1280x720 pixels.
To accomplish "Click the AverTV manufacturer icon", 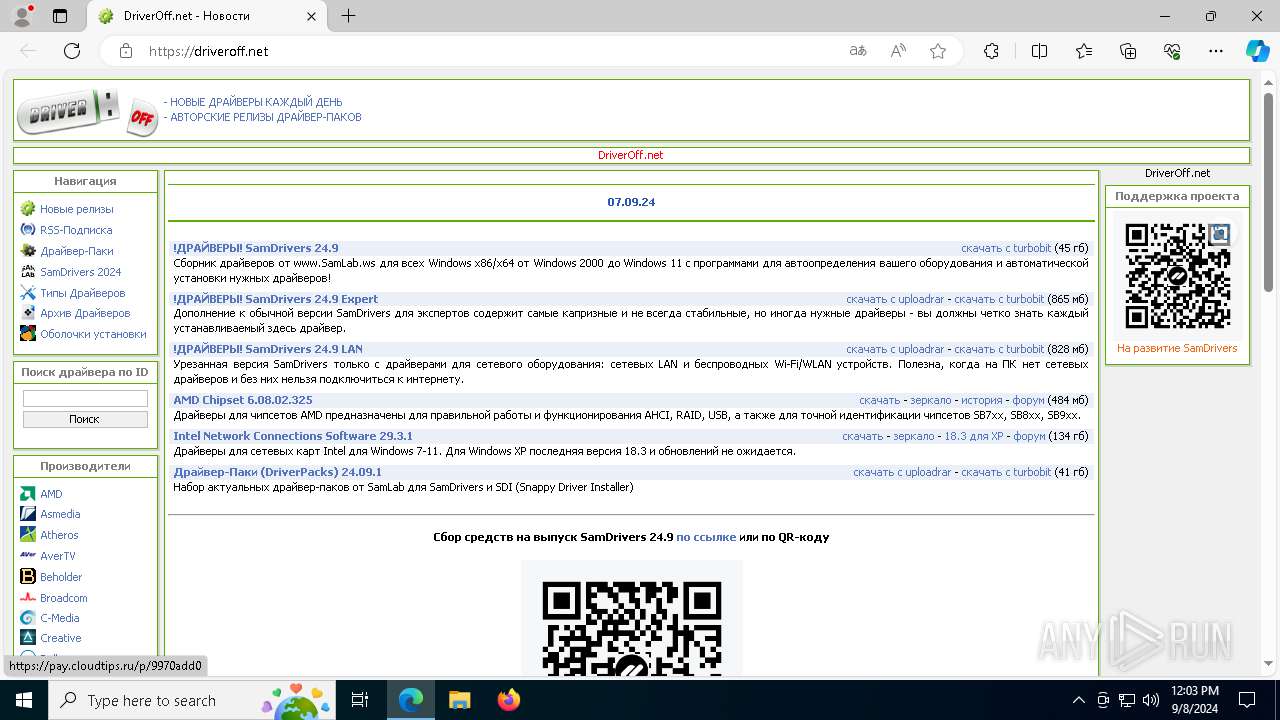I will point(28,556).
